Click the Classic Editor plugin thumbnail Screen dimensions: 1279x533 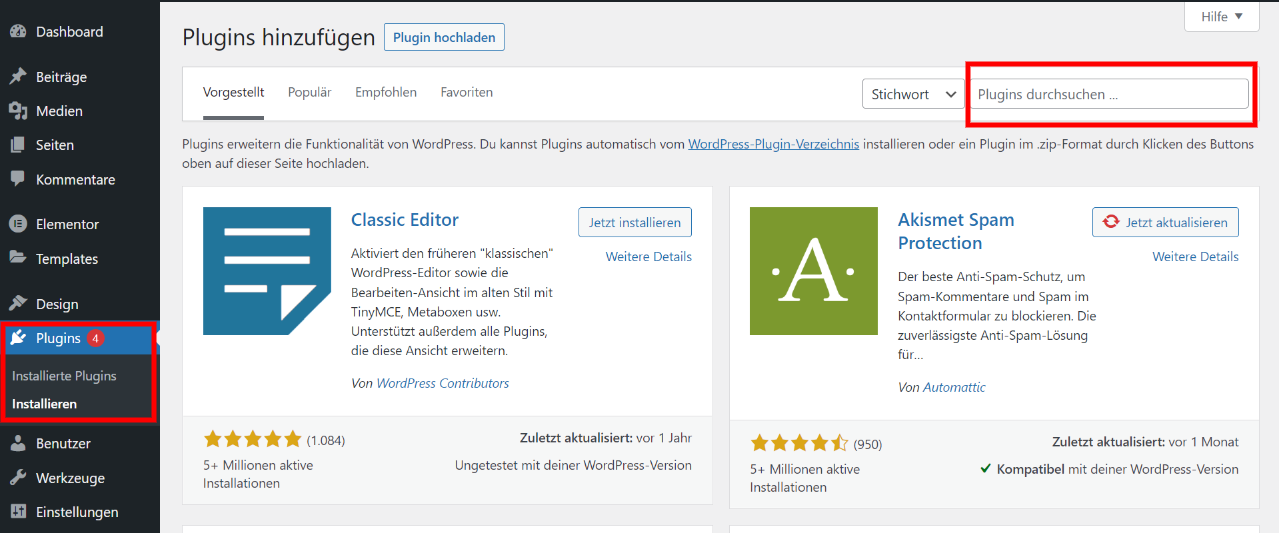coord(267,271)
